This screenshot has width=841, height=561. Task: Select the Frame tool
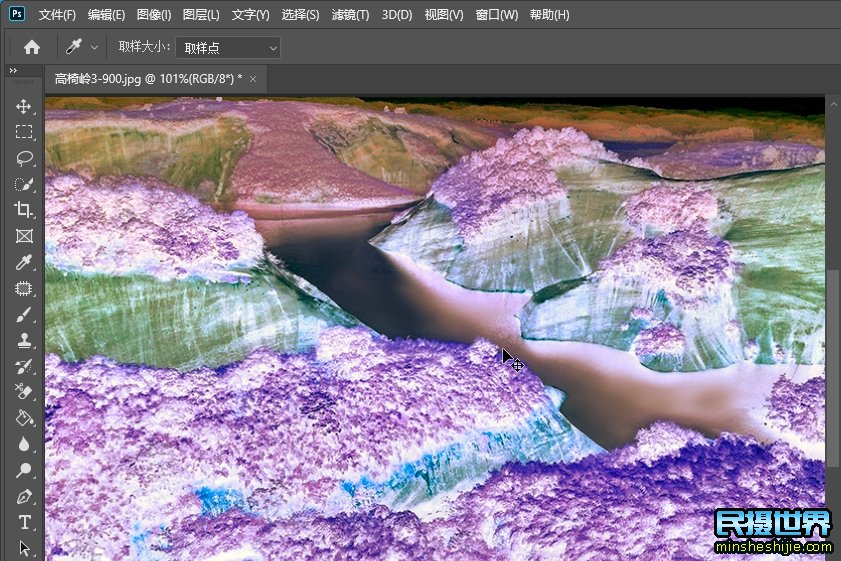[x=24, y=236]
